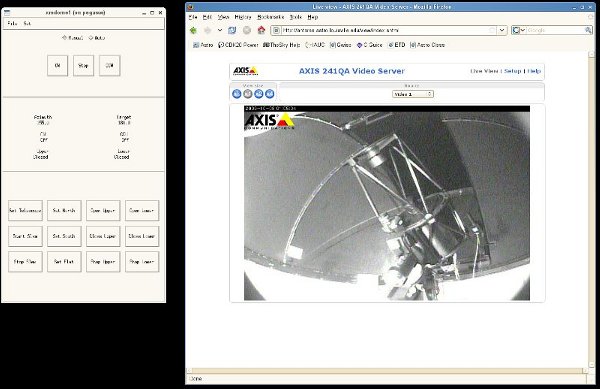This screenshot has width=600, height=389.
Task: Click the reload page icon
Action: [x=232, y=30]
